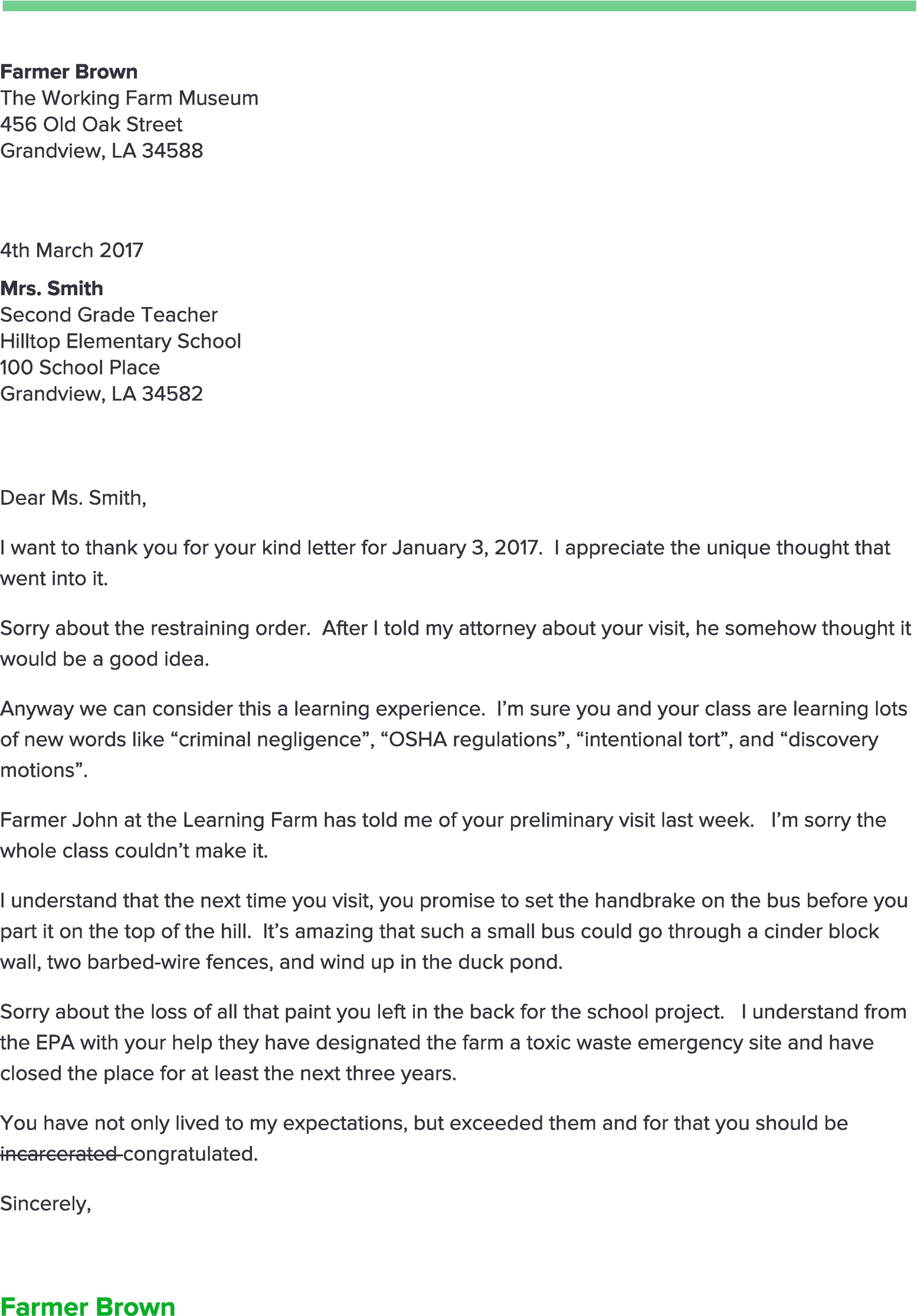Click the struck-through word "incarcerated"
Image resolution: width=917 pixels, height=1316 pixels.
pos(58,1154)
